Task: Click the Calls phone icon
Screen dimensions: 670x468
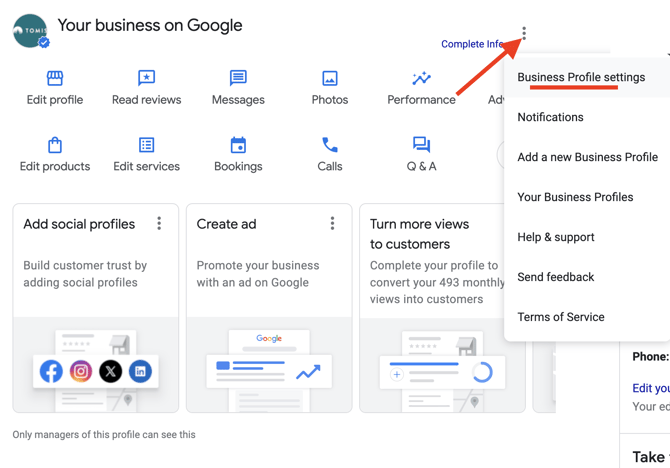Action: click(329, 145)
